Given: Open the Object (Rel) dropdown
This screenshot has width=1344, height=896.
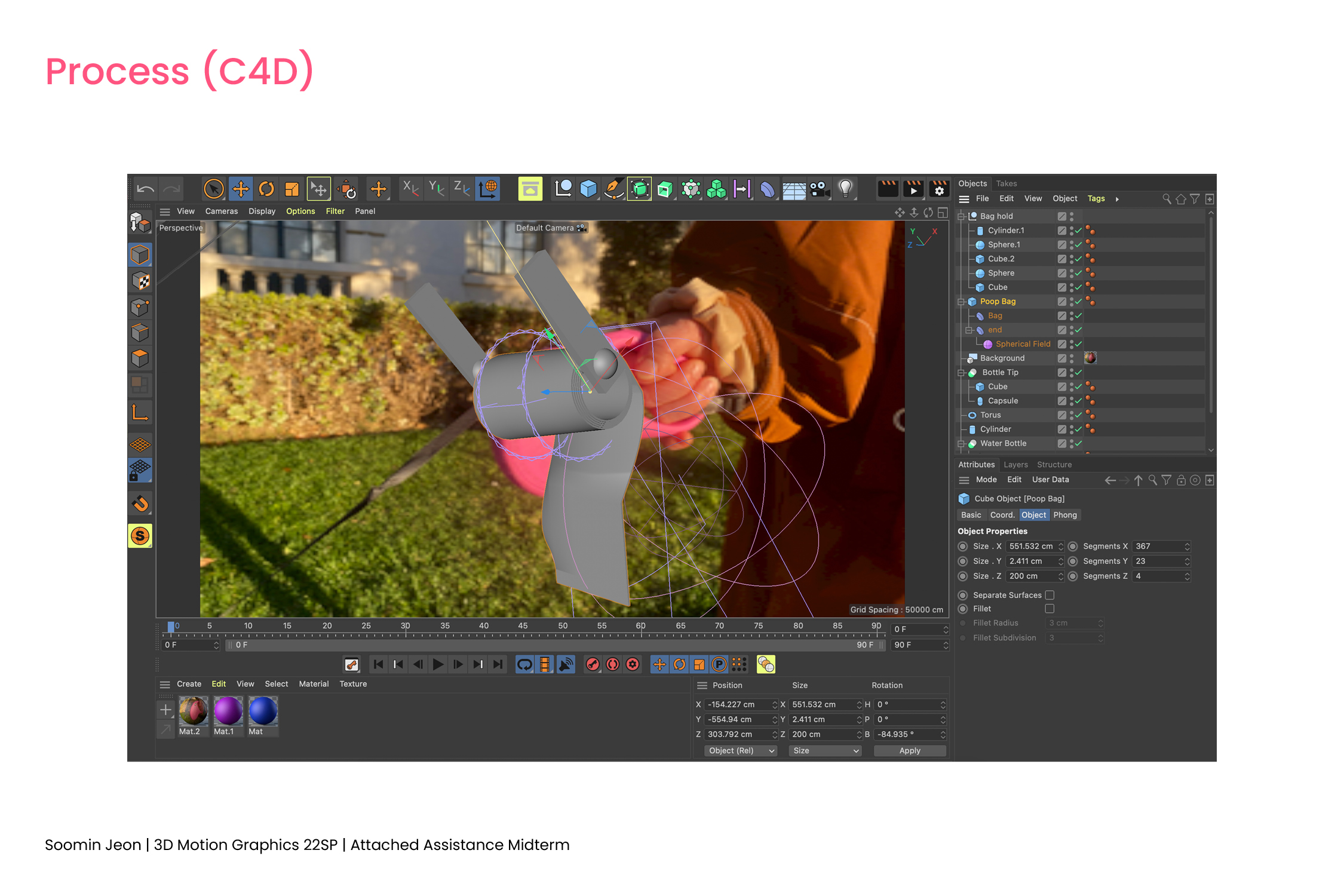Looking at the screenshot, I should [x=740, y=751].
